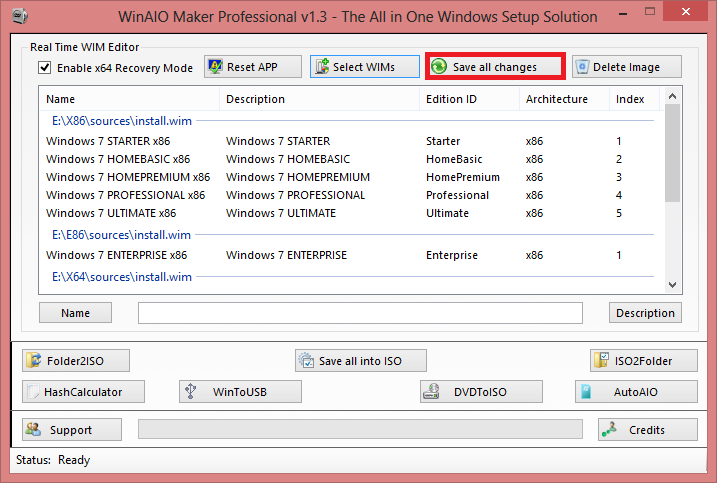The height and width of the screenshot is (483, 717).
Task: Open Select WIMs file picker
Action: coord(354,67)
